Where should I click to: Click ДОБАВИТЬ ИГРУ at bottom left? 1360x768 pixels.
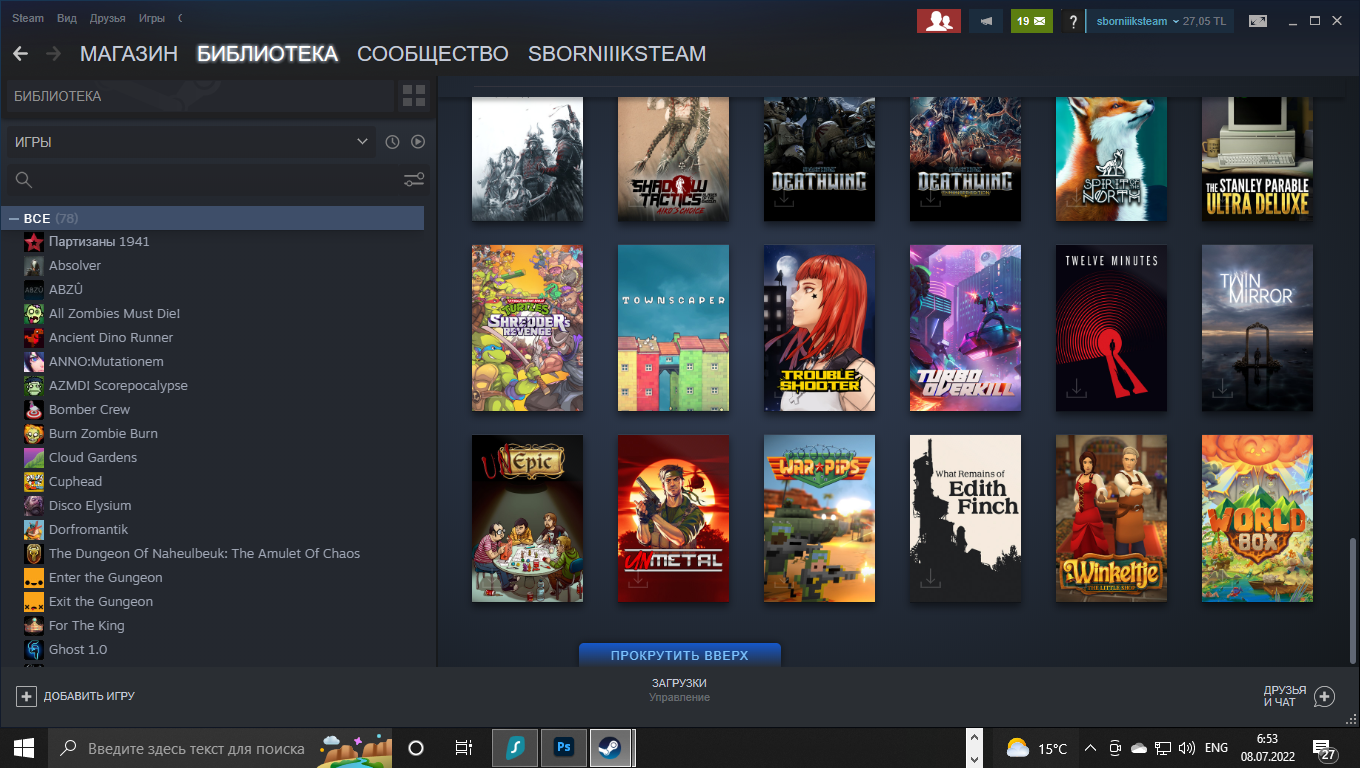pyautogui.click(x=76, y=696)
